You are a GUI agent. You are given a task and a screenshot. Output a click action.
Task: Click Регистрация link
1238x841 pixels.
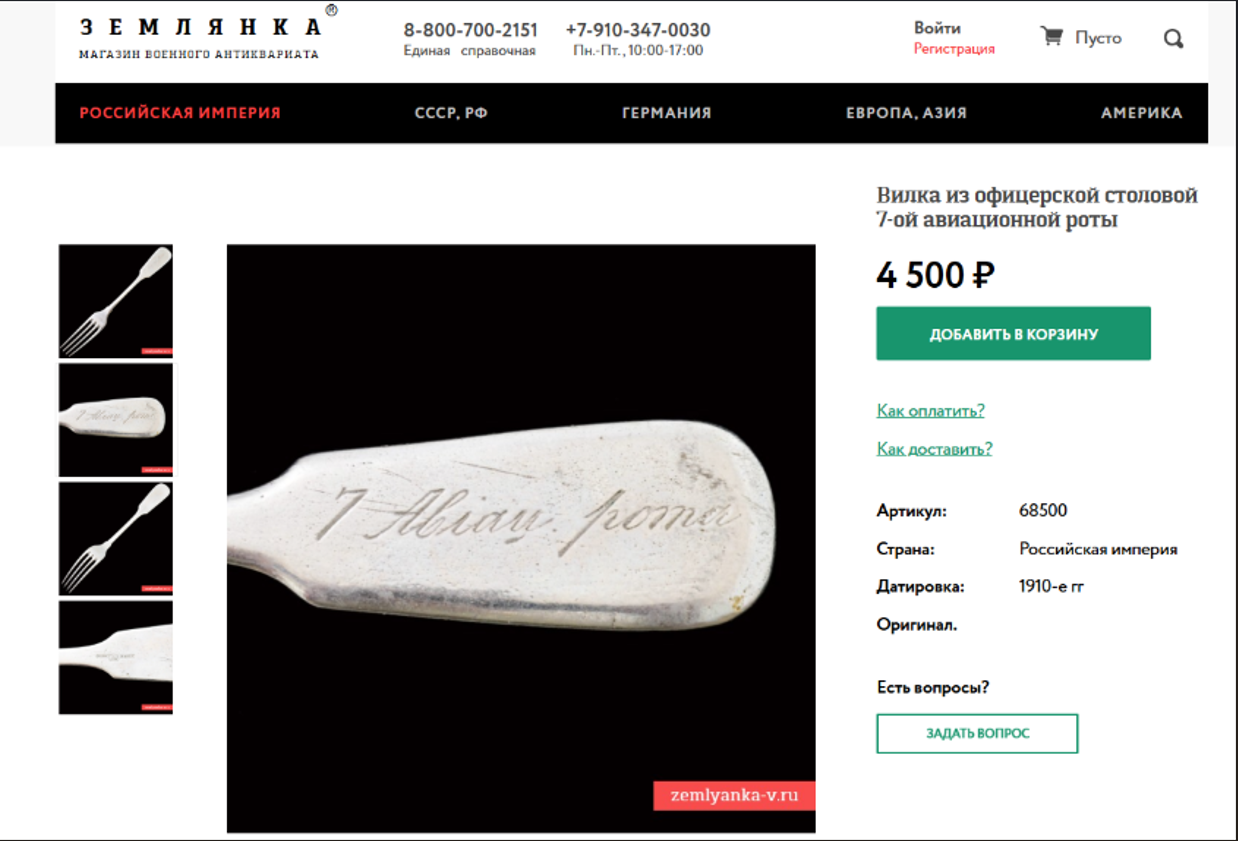(954, 48)
